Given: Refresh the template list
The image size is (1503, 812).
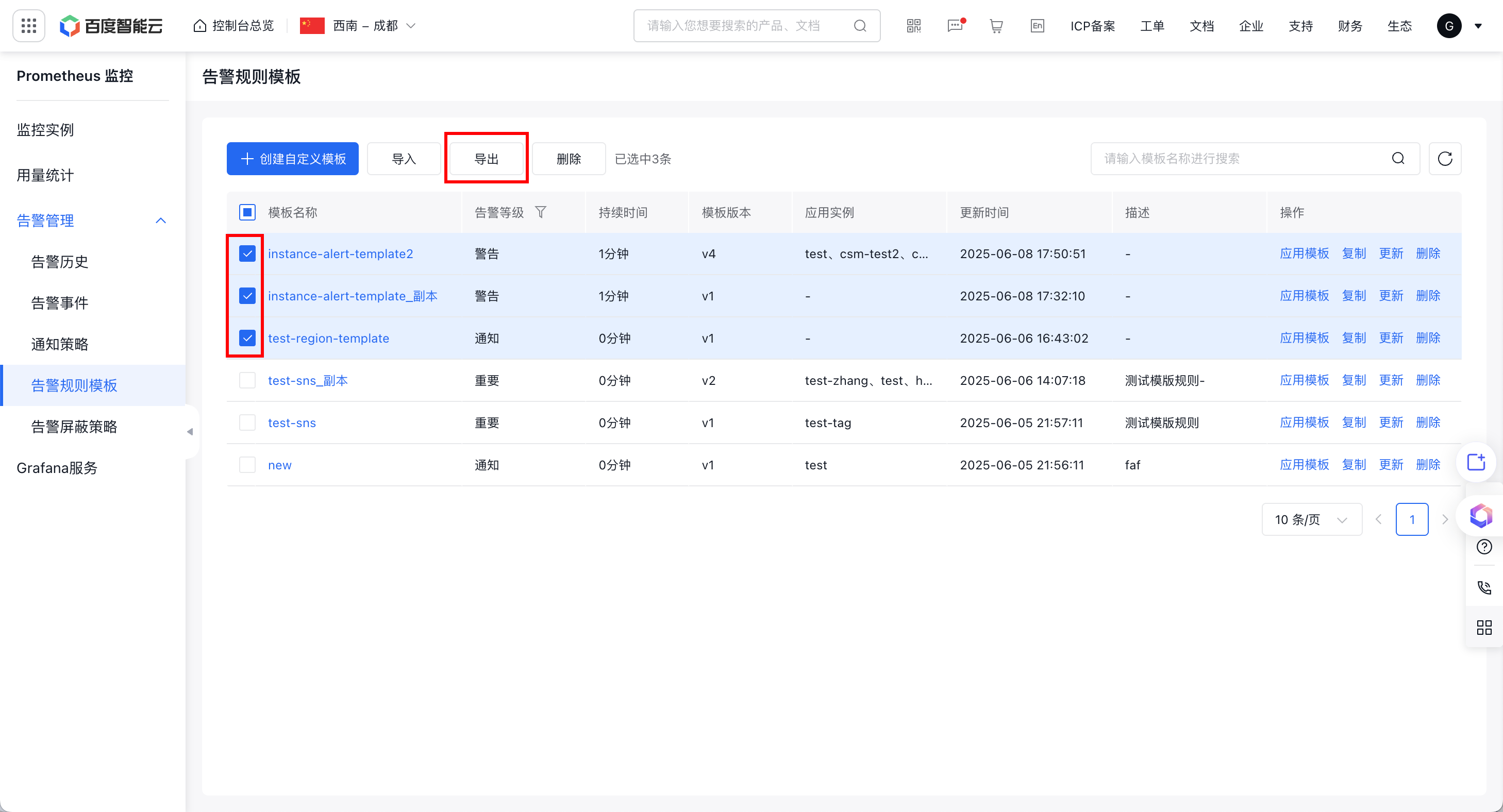Looking at the screenshot, I should [1445, 159].
